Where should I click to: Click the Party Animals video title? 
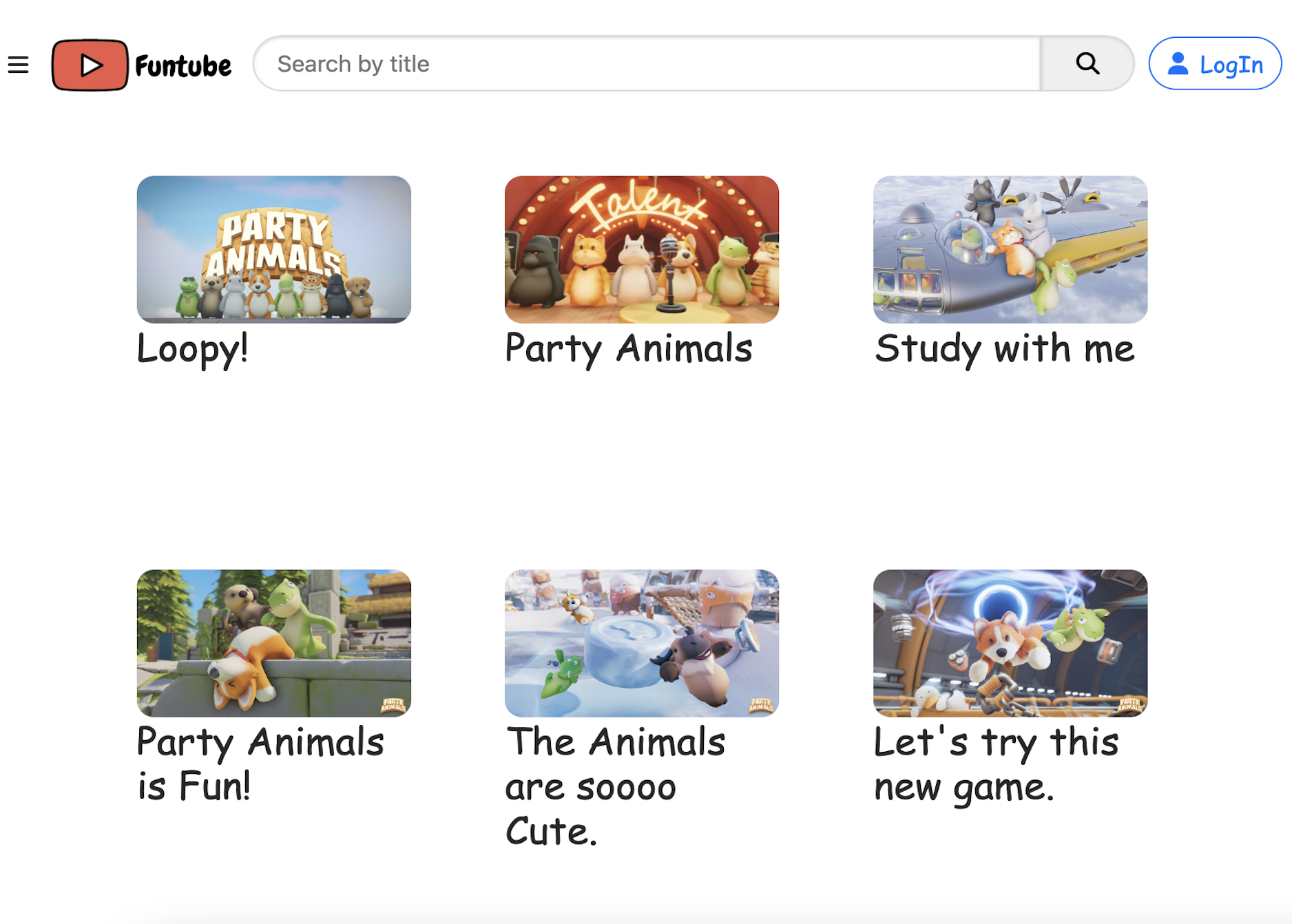point(628,348)
